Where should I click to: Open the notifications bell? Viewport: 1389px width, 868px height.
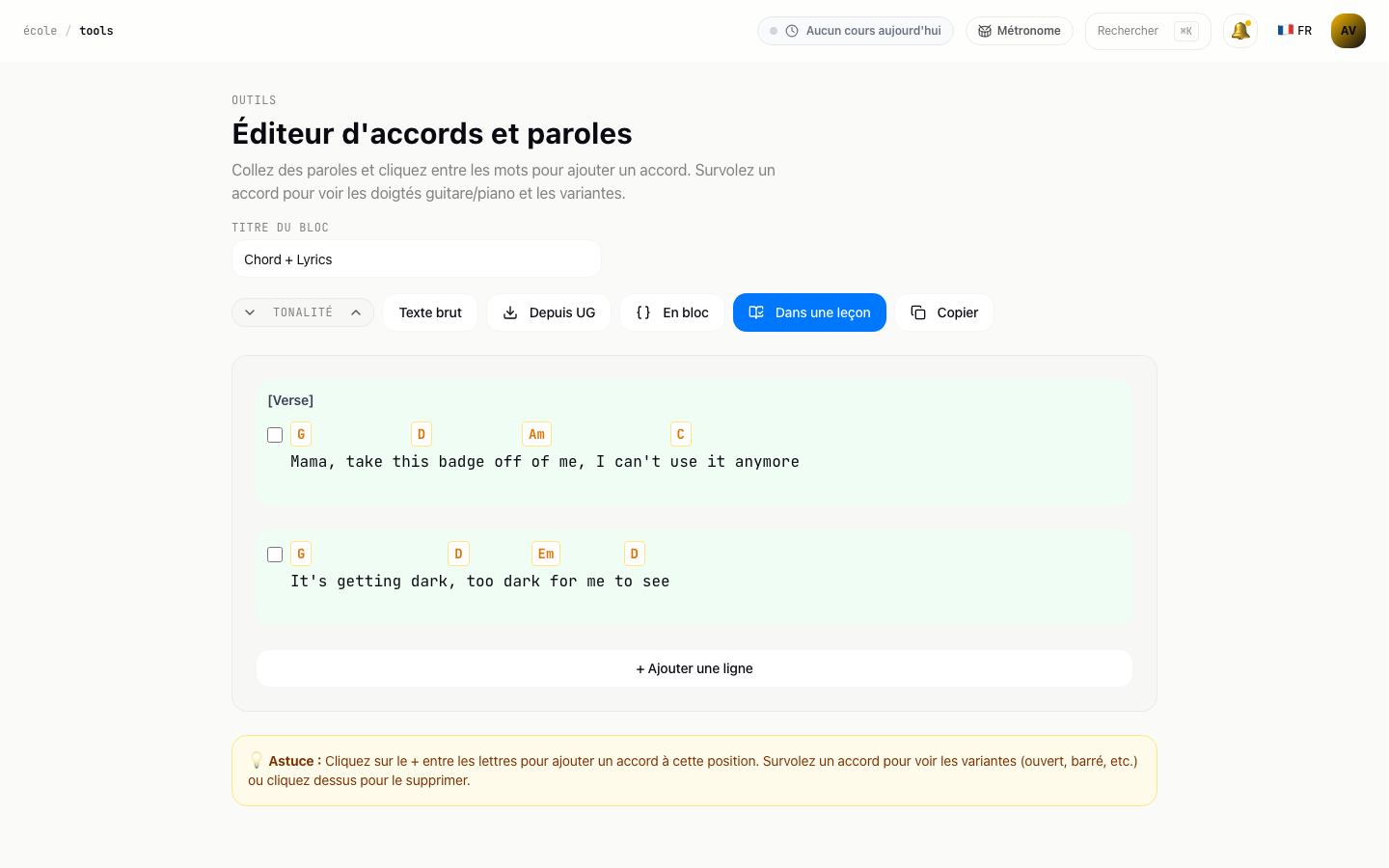coord(1240,31)
